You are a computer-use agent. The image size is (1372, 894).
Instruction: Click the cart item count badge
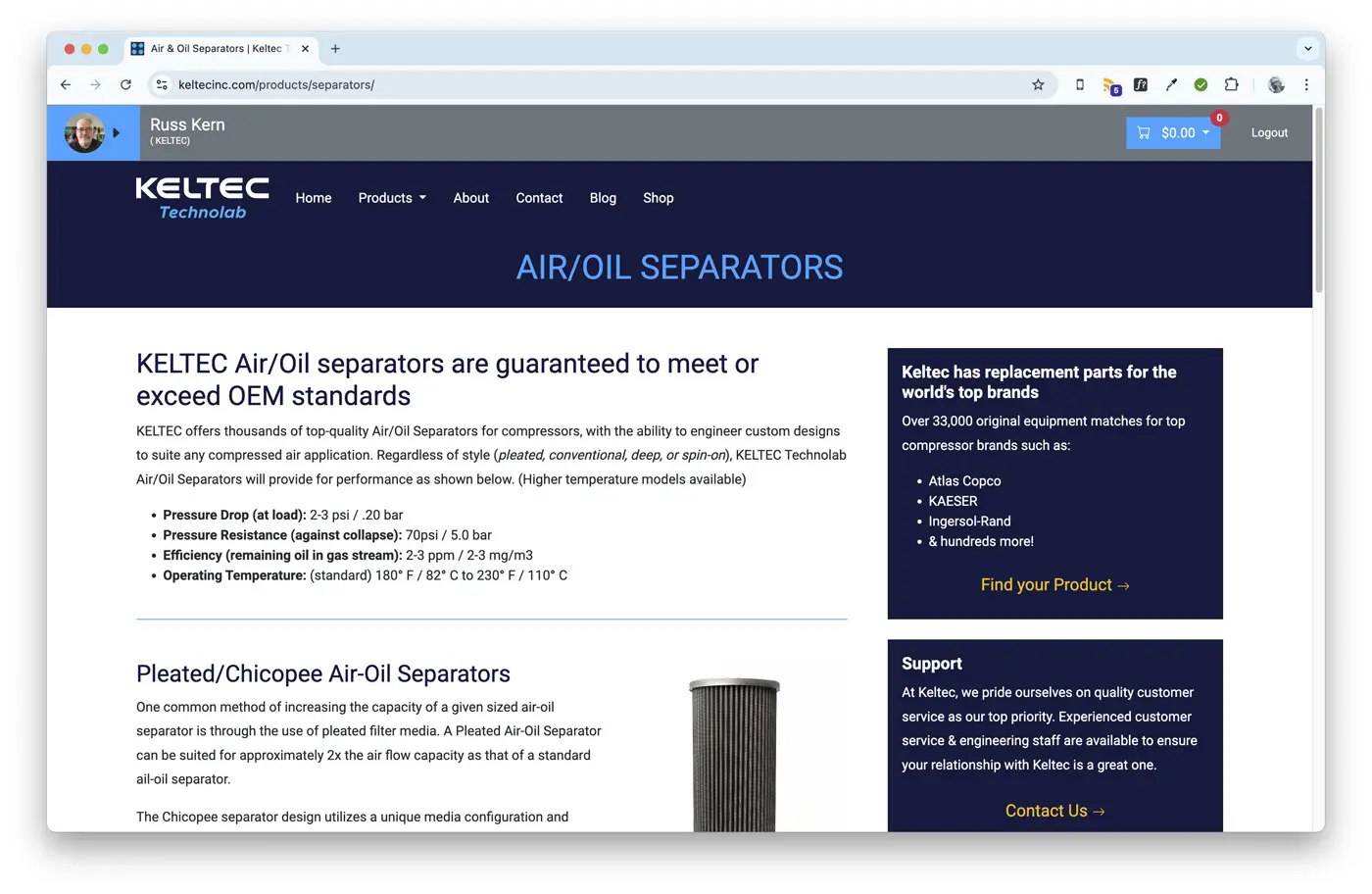pos(1219,118)
